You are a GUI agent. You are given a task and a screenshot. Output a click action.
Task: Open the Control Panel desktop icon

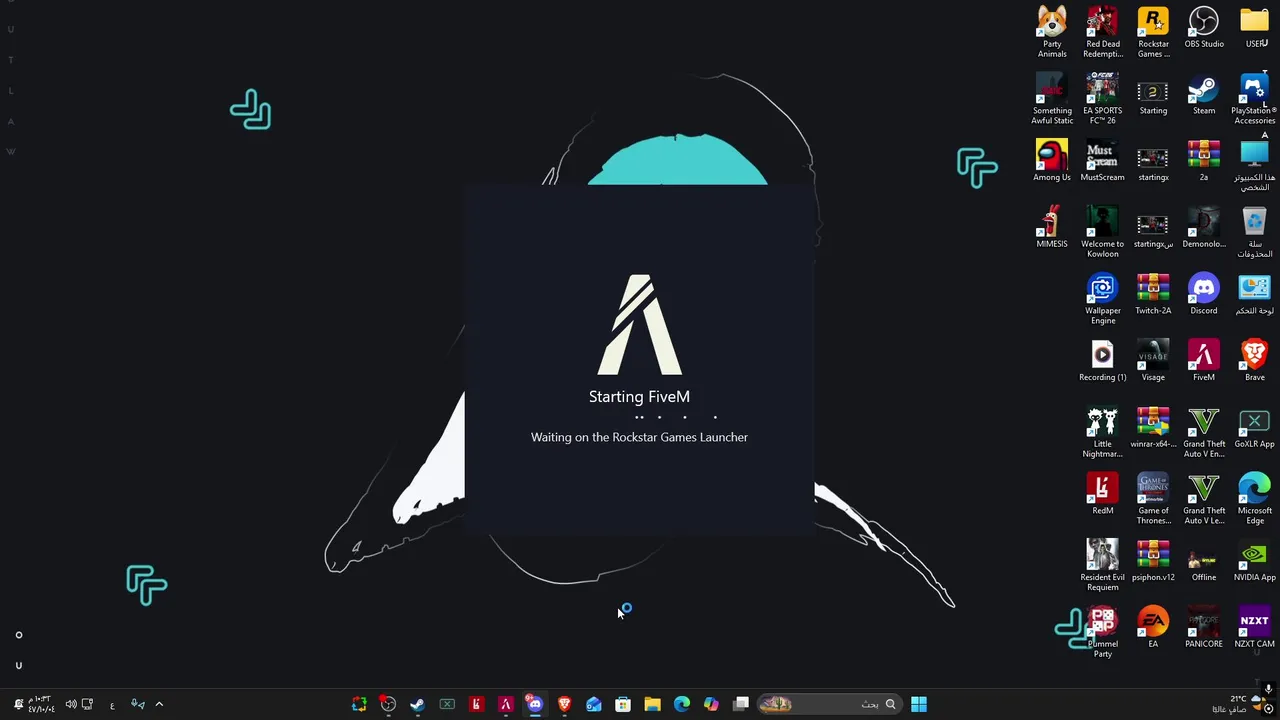(1254, 295)
